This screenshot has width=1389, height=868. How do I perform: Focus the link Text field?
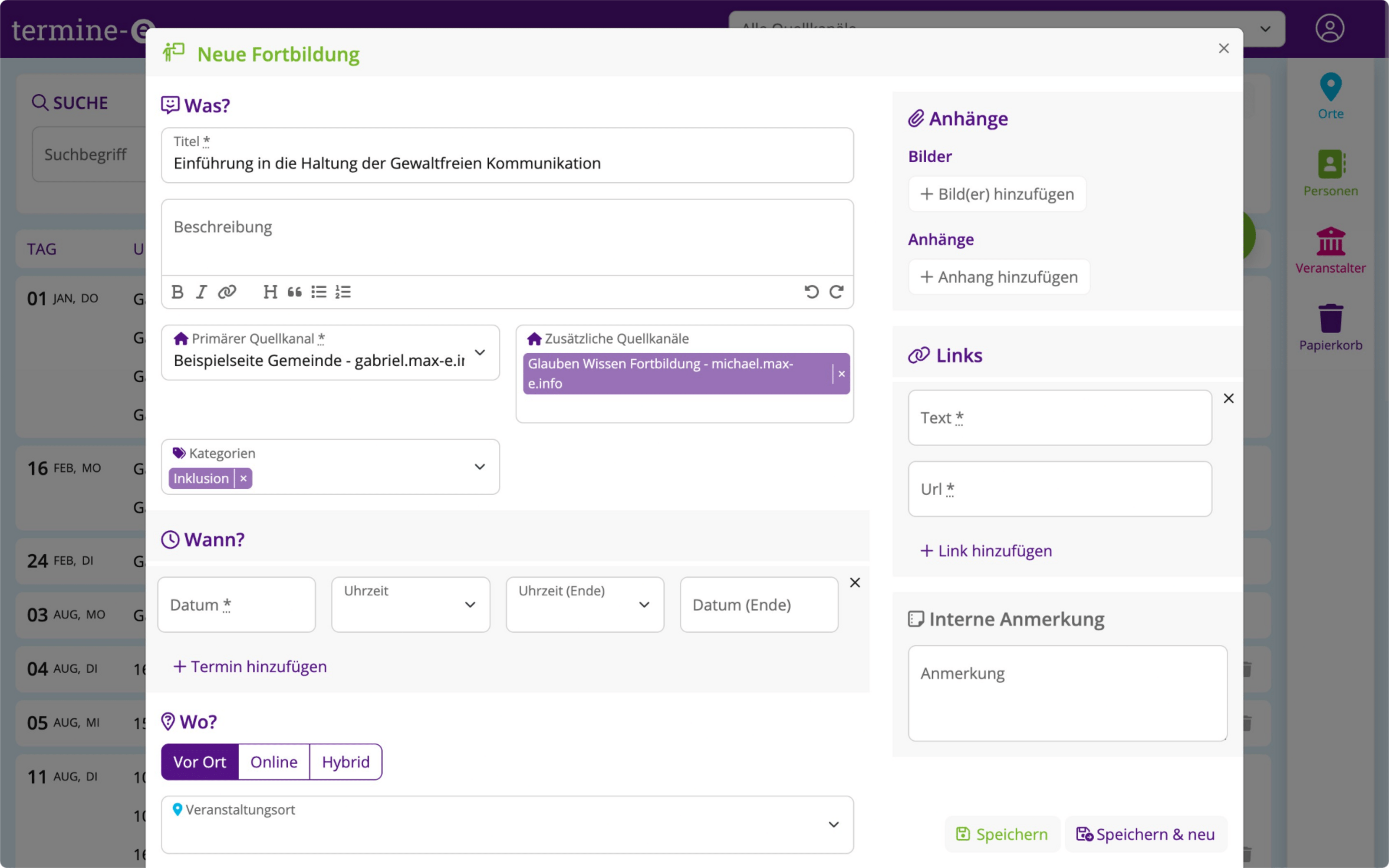click(1060, 418)
